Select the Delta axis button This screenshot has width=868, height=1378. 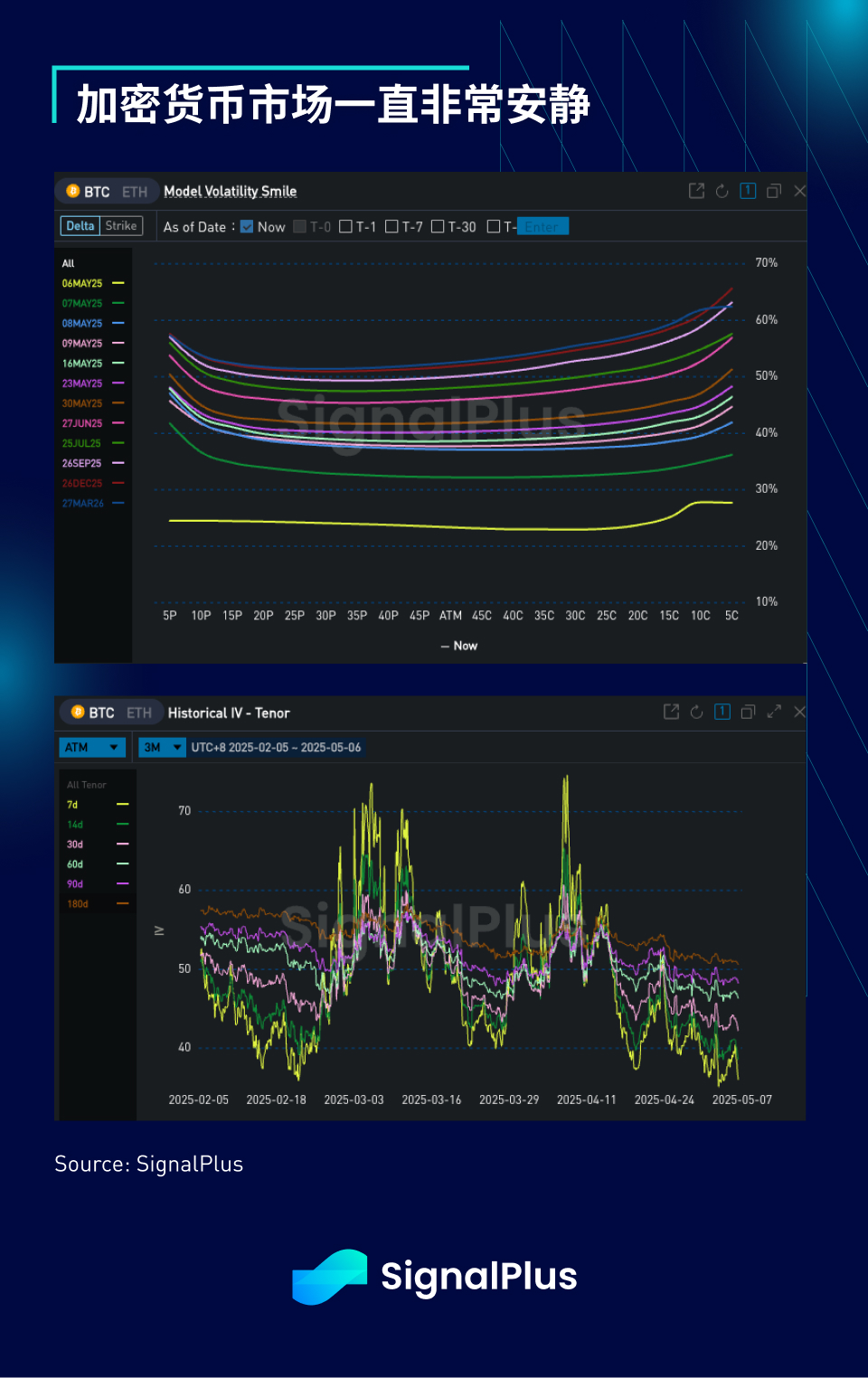(80, 226)
